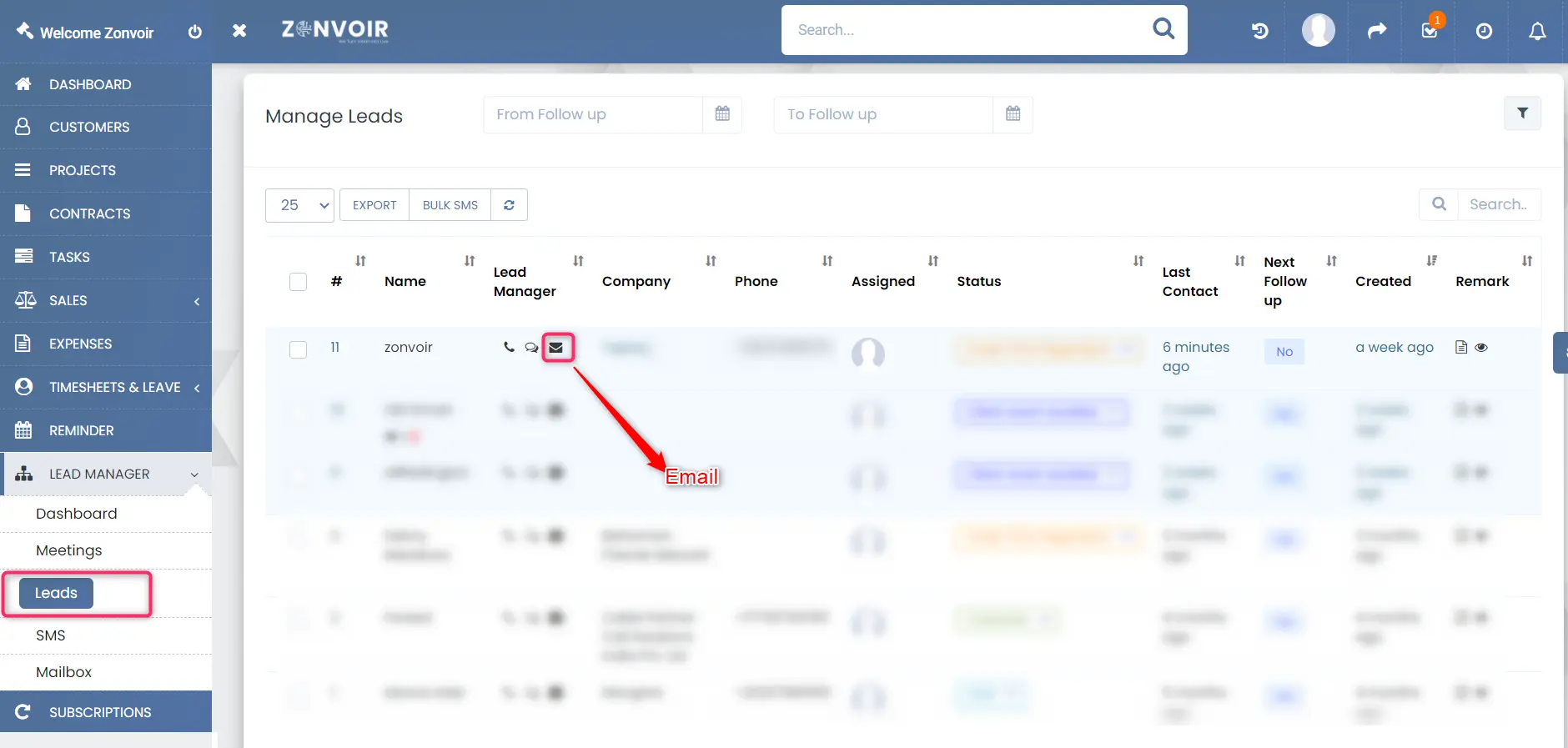
Task: Click the assigned avatar for zonvoir
Action: tap(867, 353)
